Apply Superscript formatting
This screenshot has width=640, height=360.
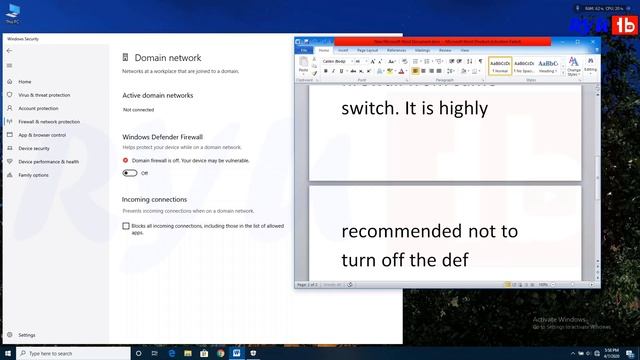tap(369, 71)
